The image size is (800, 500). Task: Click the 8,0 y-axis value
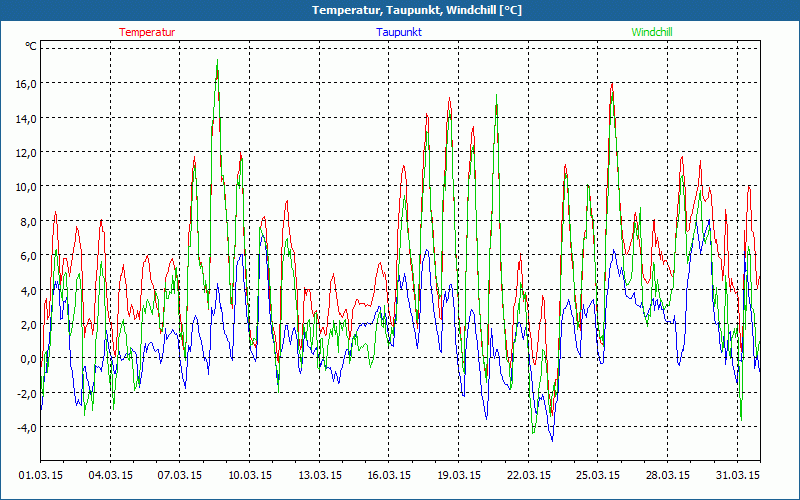point(29,221)
